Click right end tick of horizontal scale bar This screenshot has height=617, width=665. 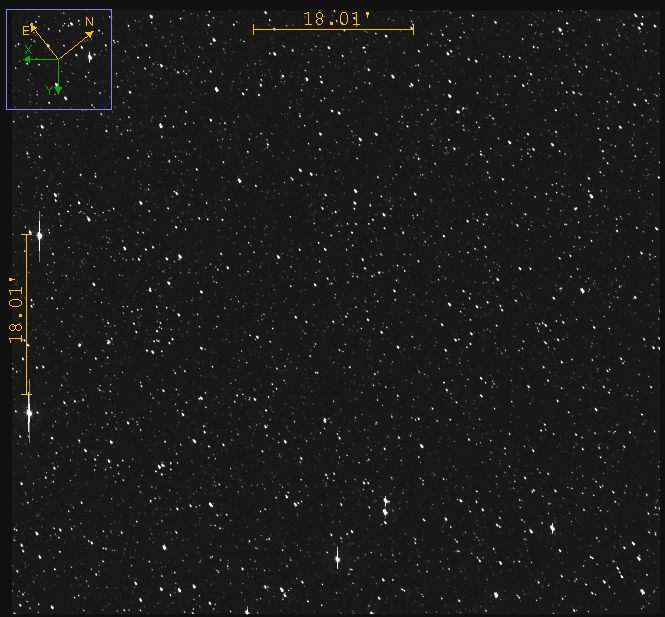coord(413,29)
